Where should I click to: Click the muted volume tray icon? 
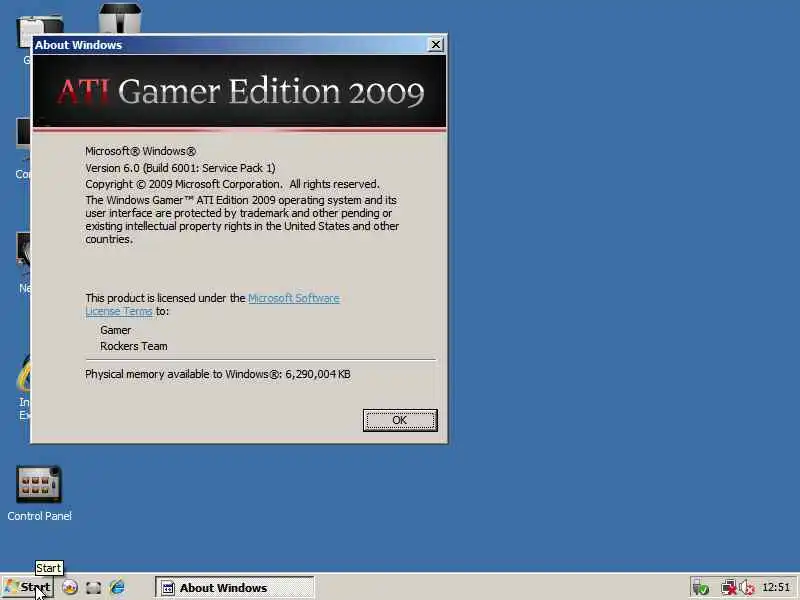click(747, 588)
